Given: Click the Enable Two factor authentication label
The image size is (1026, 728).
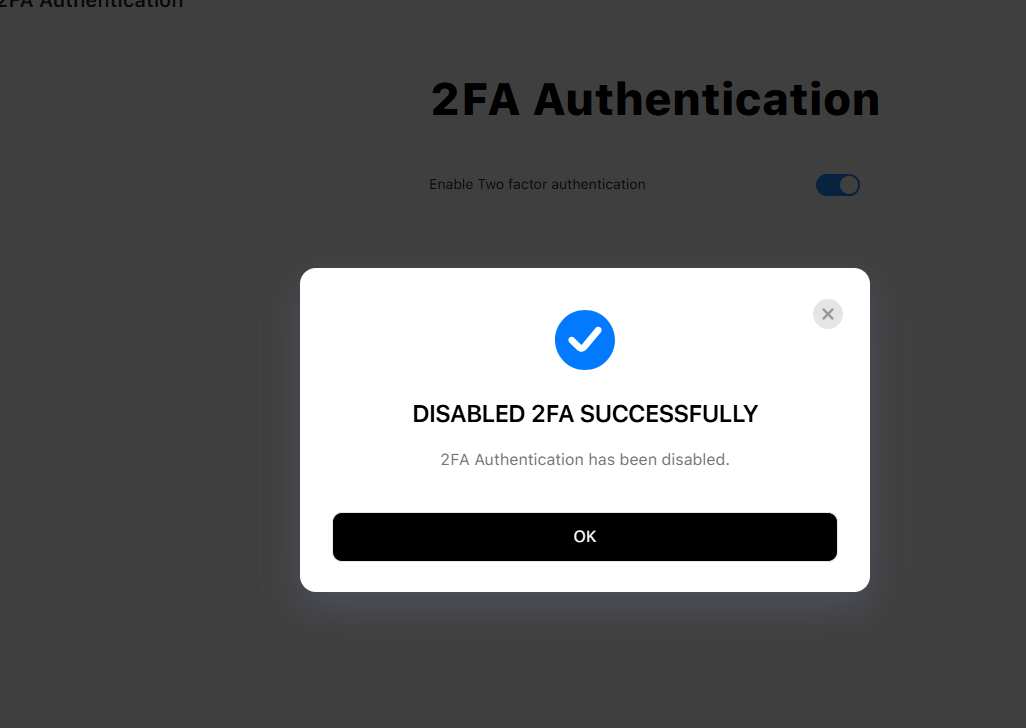Looking at the screenshot, I should point(537,185).
